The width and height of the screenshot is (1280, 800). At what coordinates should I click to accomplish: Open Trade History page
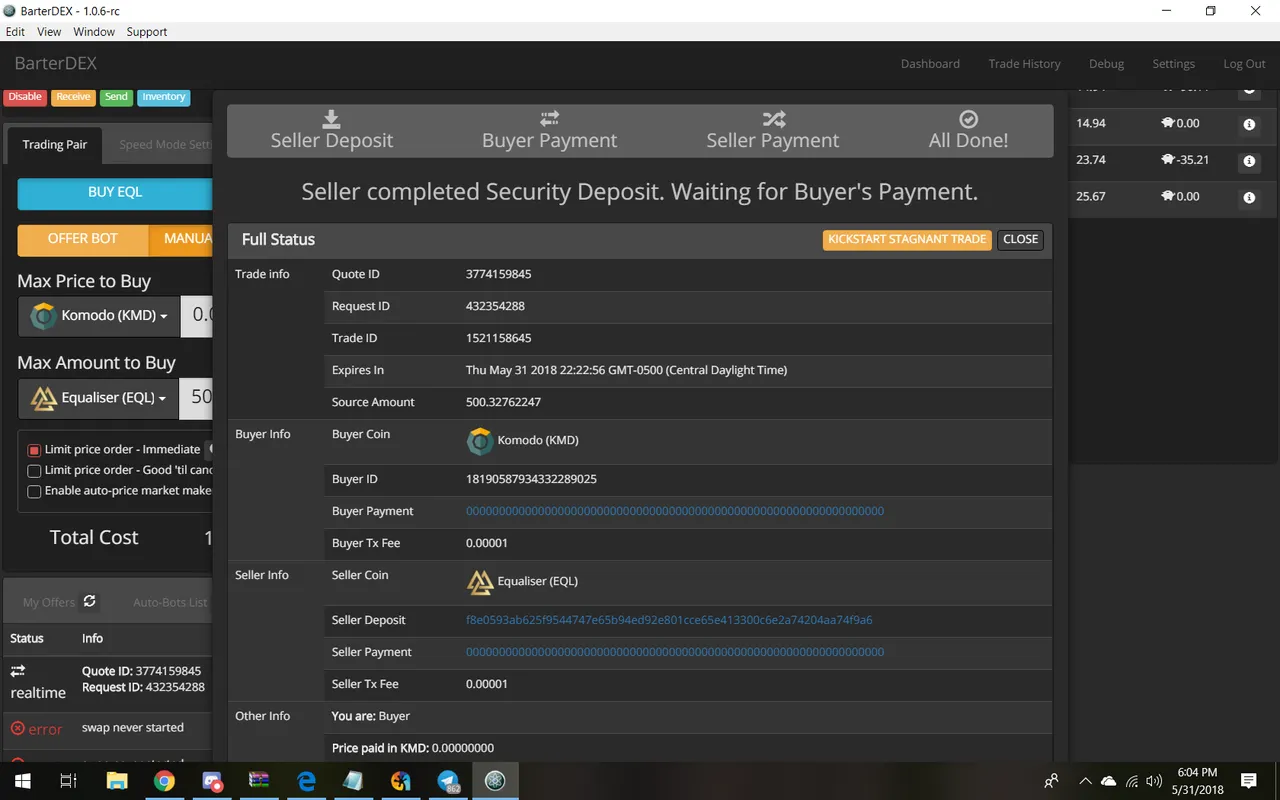tap(1024, 64)
